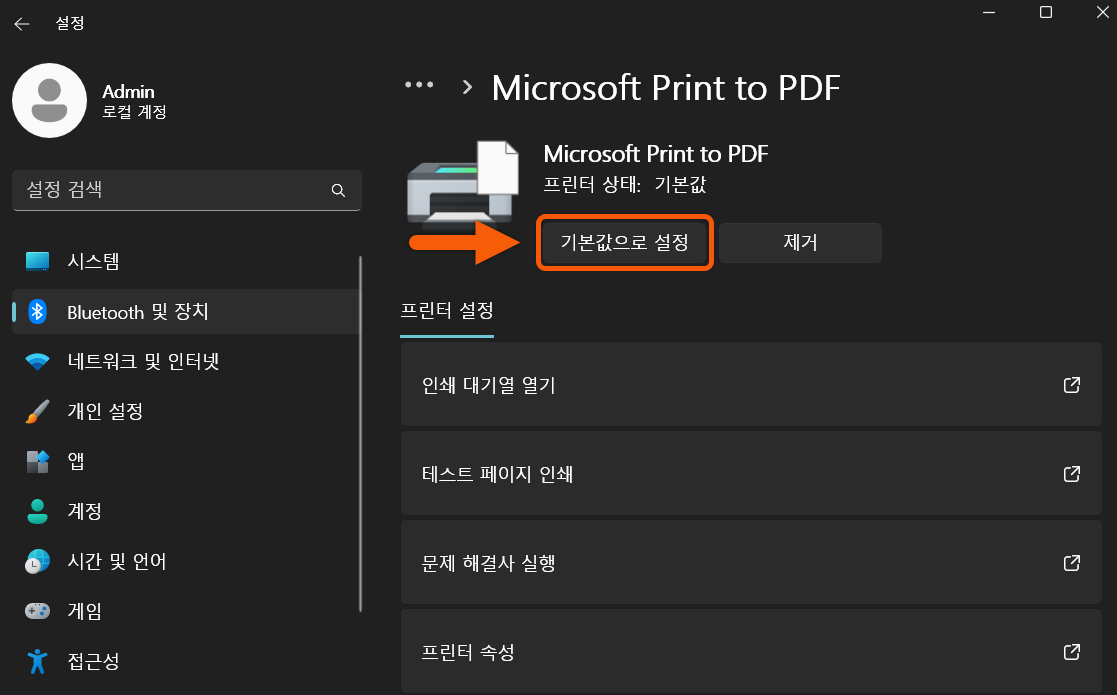This screenshot has height=695, width=1117.
Task: Open the 앱 settings label
Action: (x=76, y=461)
